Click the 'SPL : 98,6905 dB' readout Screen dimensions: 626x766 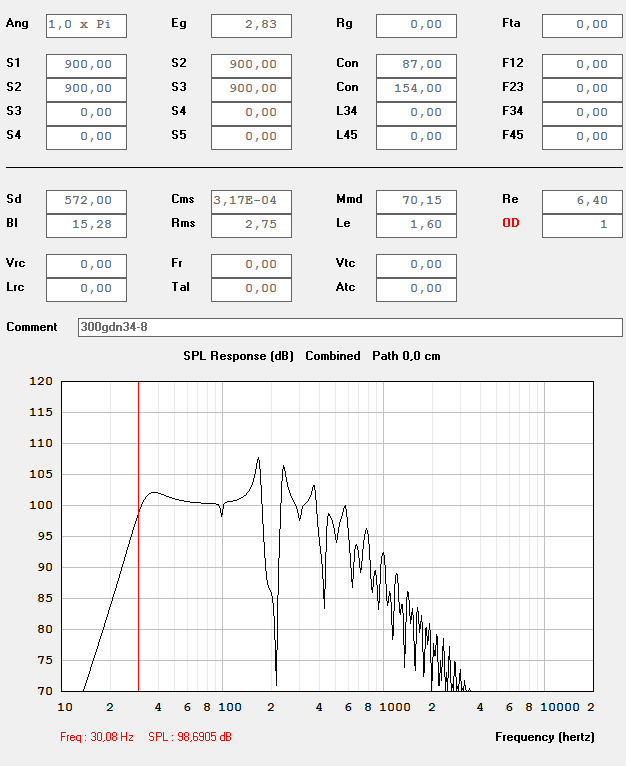190,737
